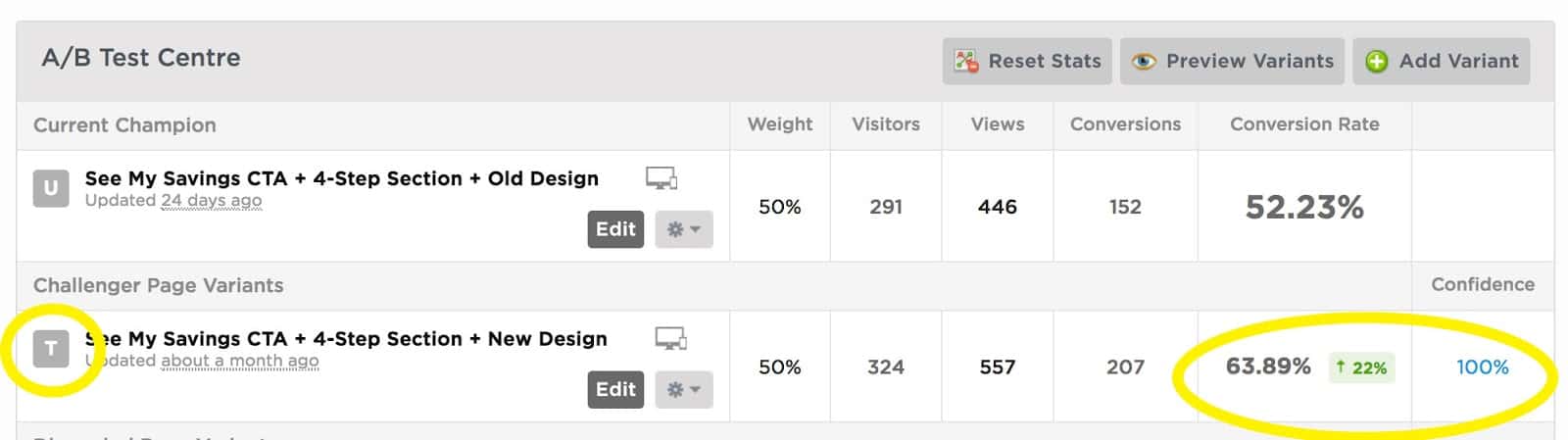This screenshot has height=440, width=1568.
Task: Click 'about a month ago' timestamp
Action: coord(240,361)
